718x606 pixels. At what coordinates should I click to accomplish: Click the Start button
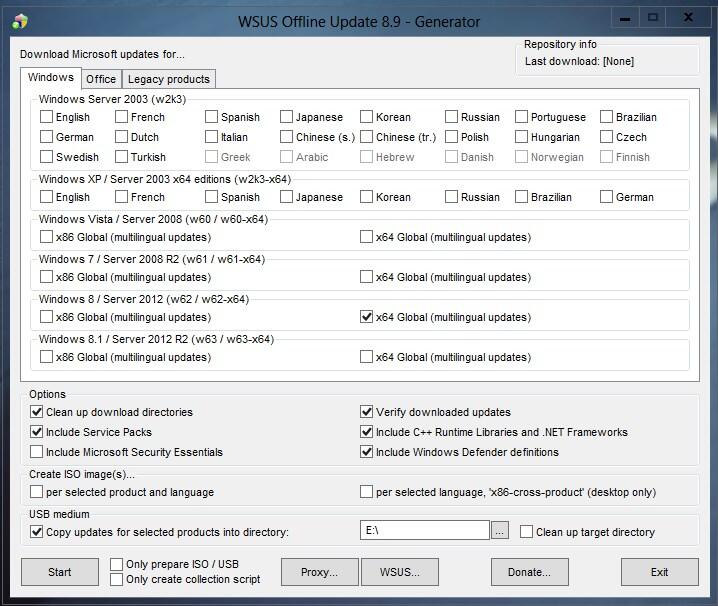click(x=60, y=572)
